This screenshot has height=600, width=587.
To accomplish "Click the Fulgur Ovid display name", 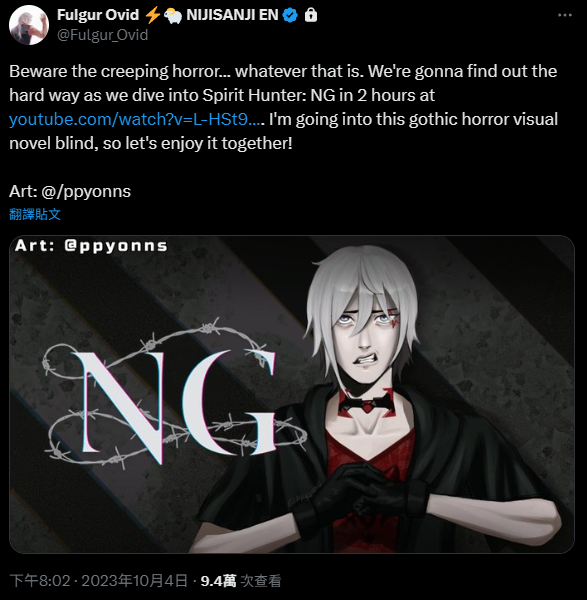I will click(98, 15).
